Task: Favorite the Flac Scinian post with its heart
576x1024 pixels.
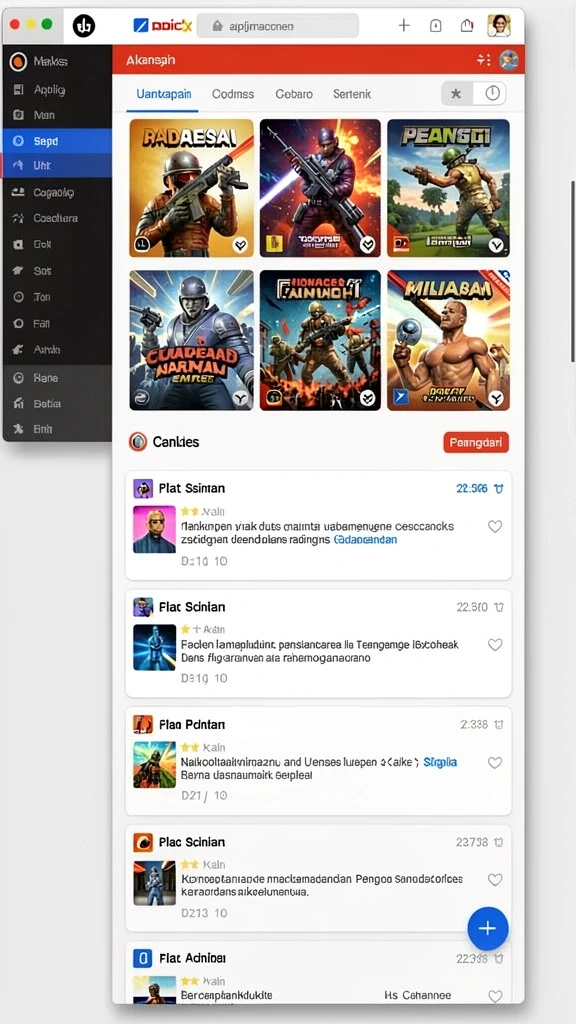Action: [x=495, y=645]
